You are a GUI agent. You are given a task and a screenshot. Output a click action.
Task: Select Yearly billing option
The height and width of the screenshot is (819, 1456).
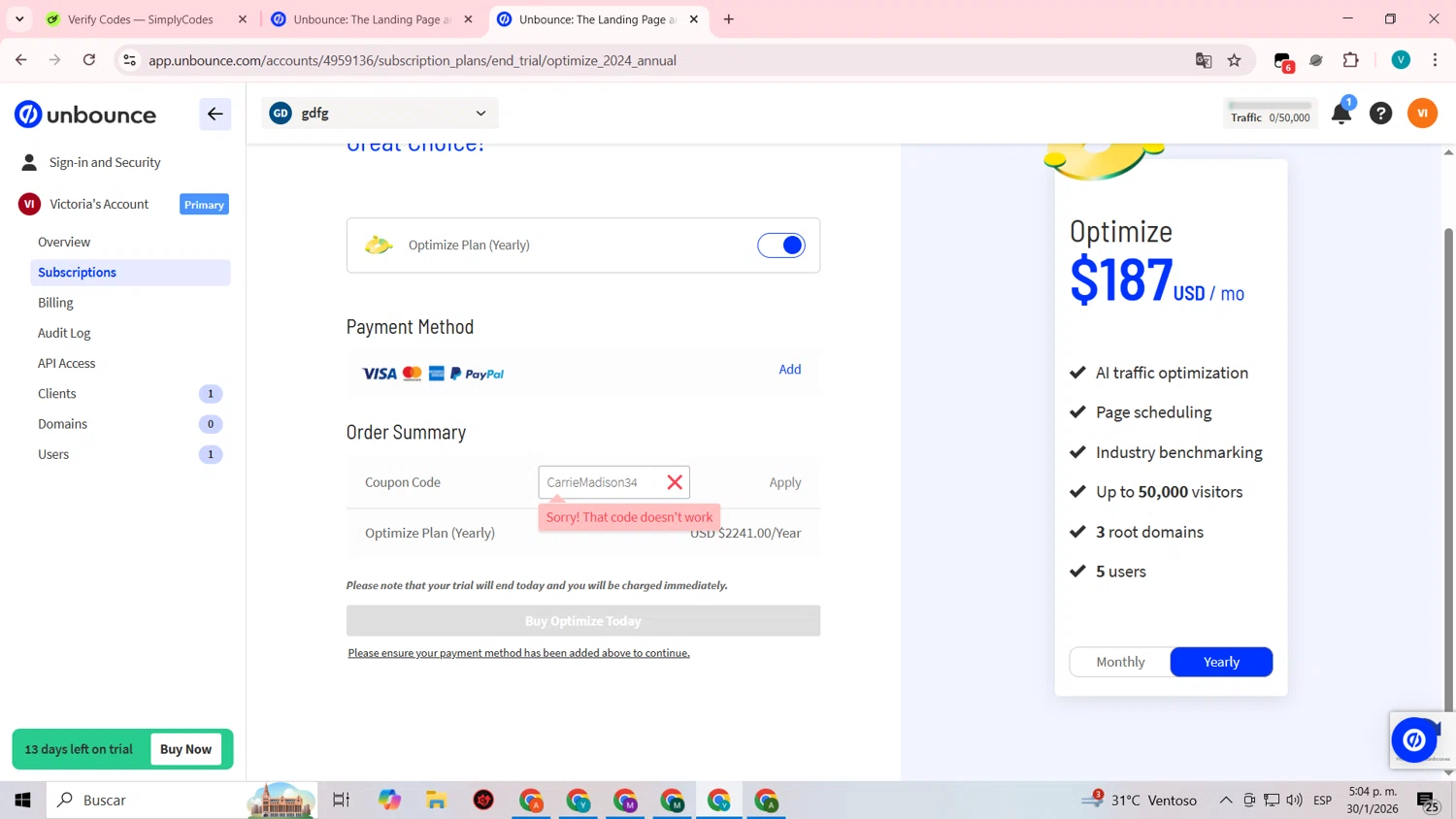[x=1221, y=662]
